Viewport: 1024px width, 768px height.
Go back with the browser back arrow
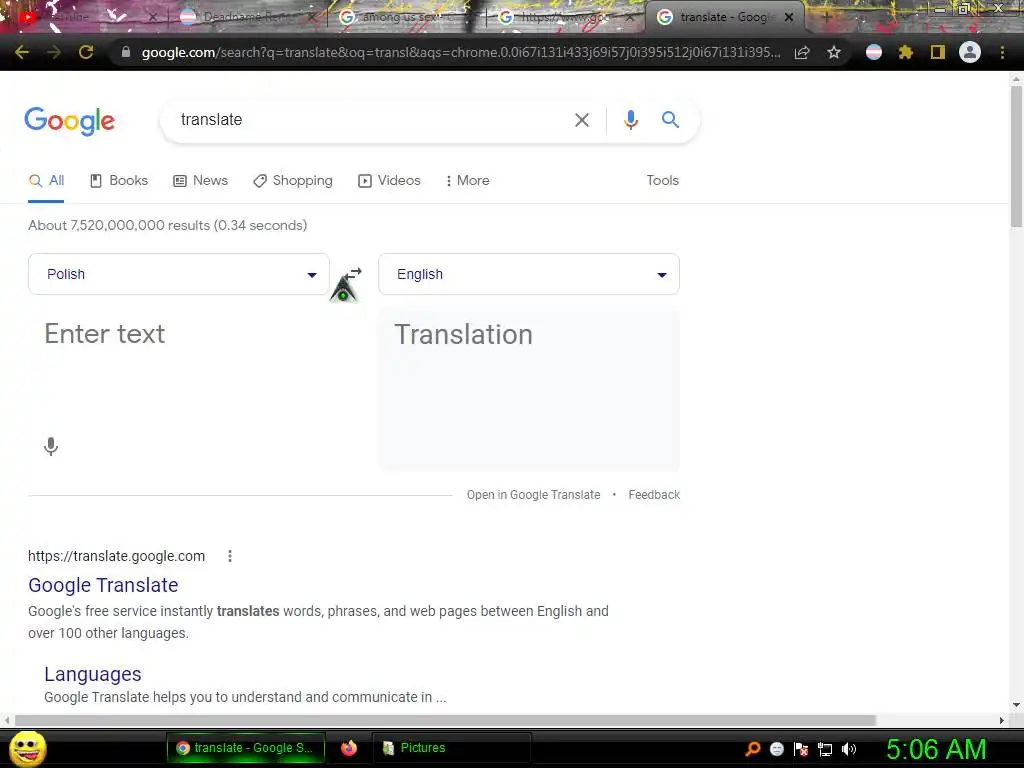click(22, 52)
